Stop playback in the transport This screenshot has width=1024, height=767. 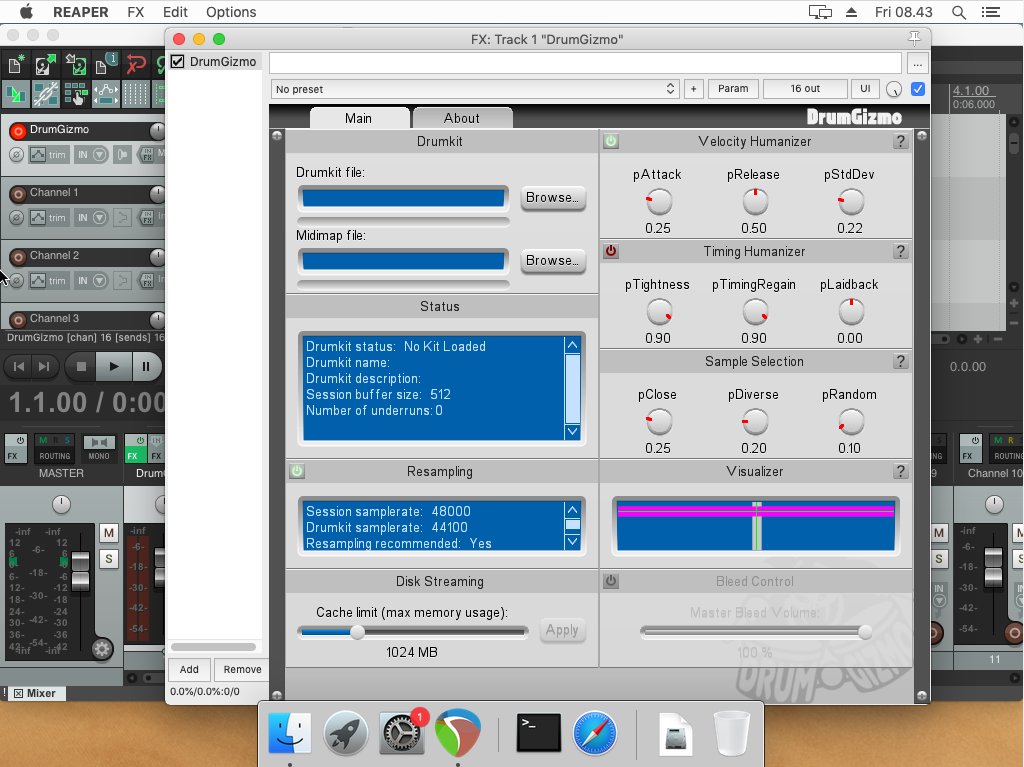tap(81, 367)
